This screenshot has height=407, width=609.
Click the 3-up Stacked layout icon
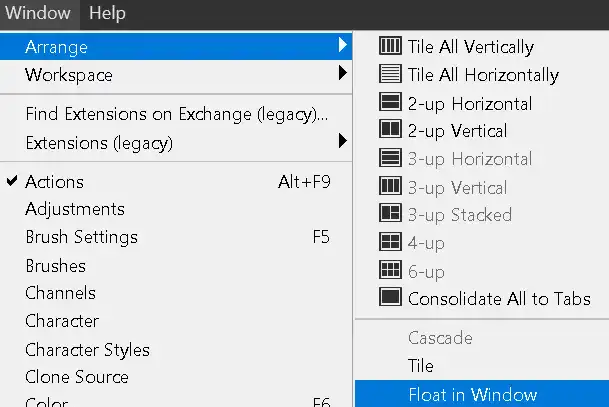coord(391,214)
